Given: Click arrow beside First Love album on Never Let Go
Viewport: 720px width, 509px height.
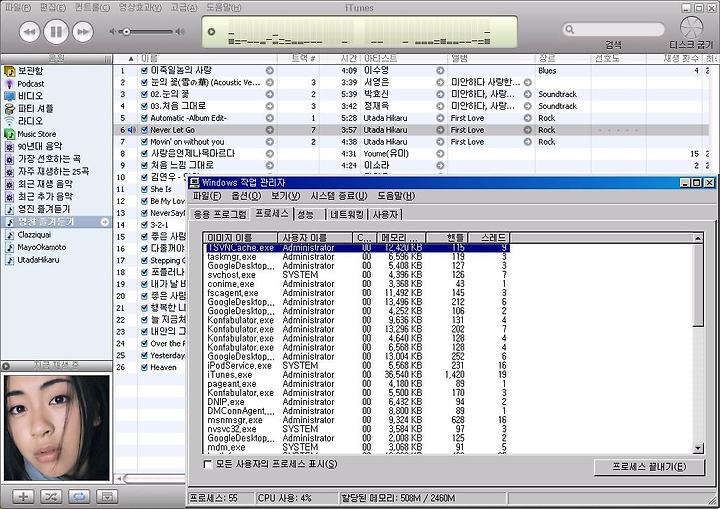Looking at the screenshot, I should point(528,130).
